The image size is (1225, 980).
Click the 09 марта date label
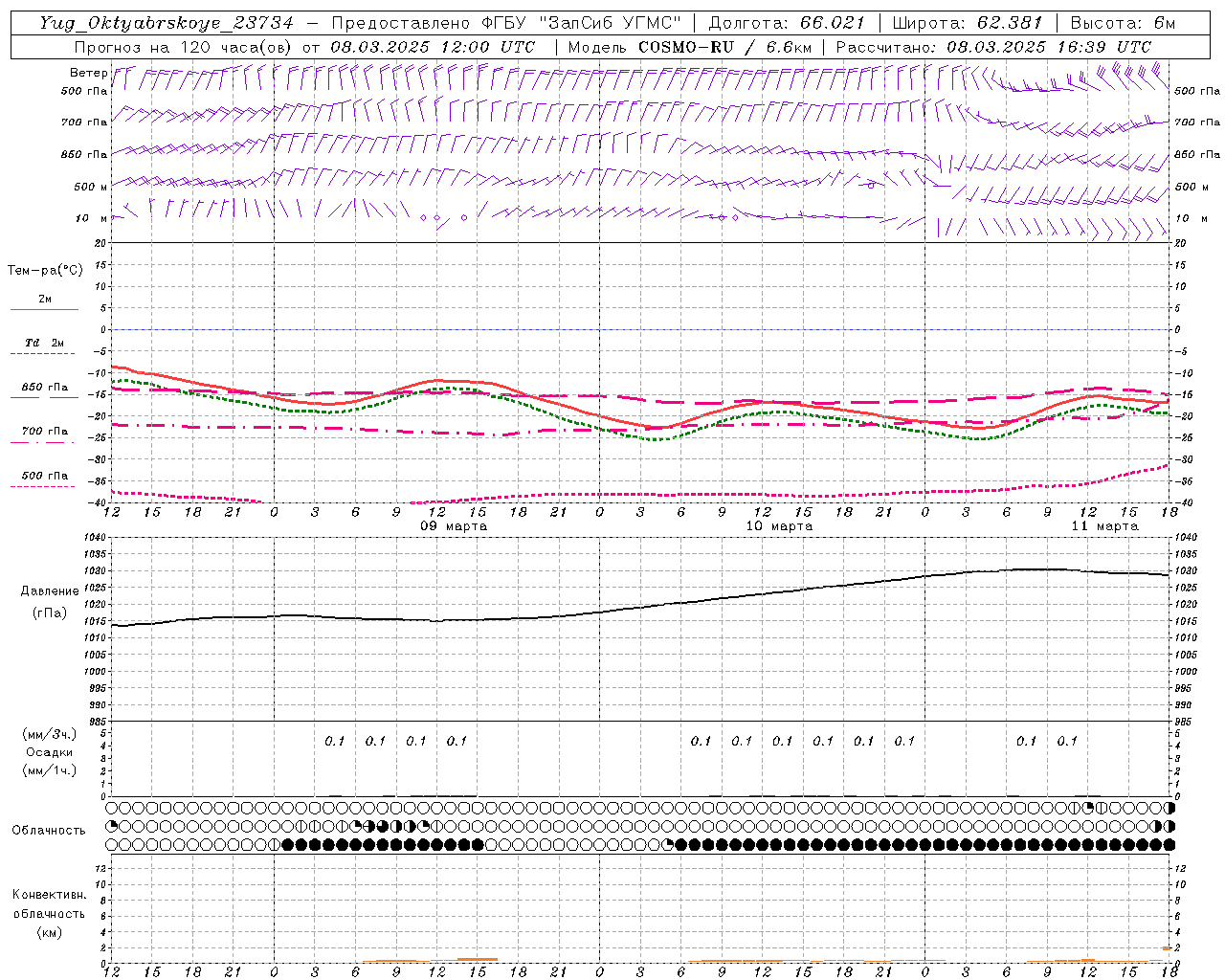tap(455, 526)
